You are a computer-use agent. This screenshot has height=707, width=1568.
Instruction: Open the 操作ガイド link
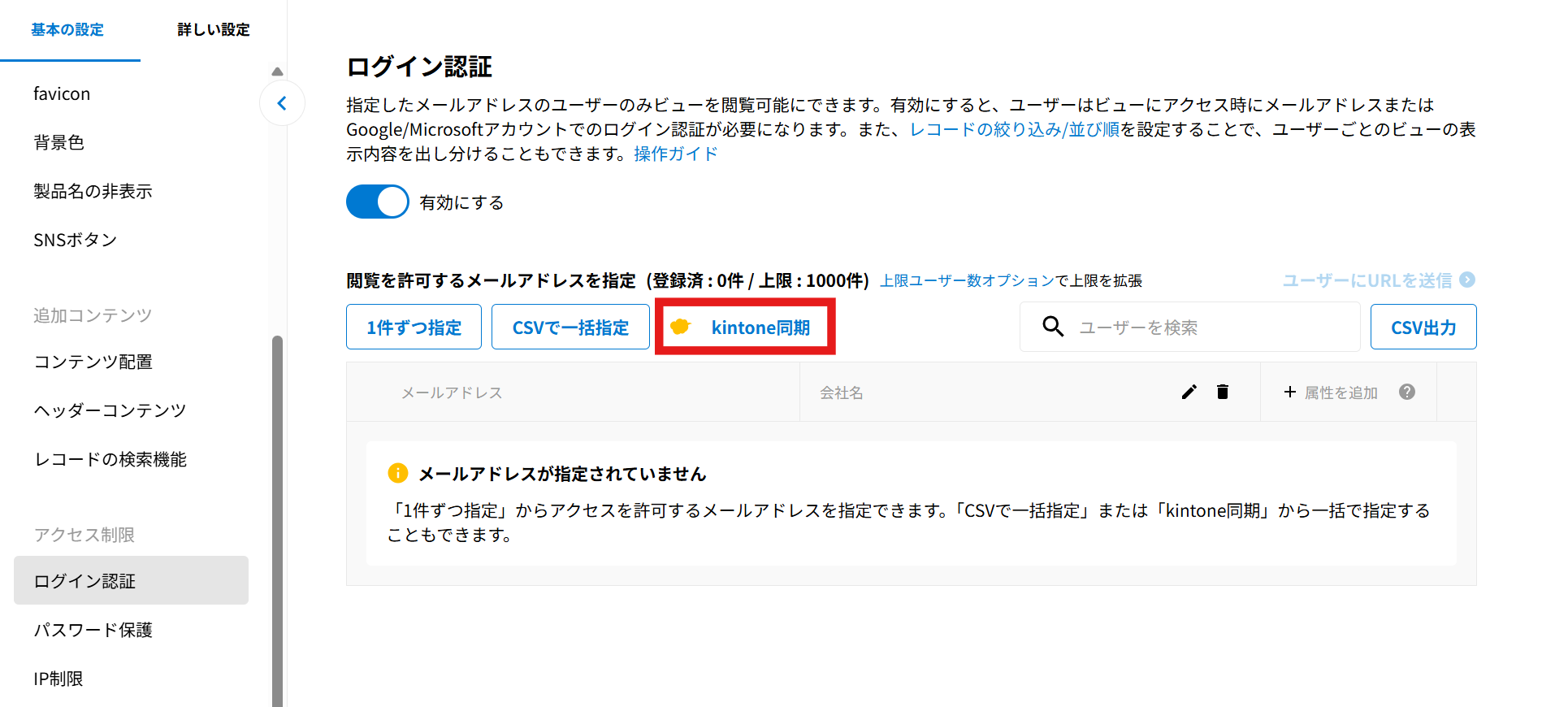tap(675, 154)
